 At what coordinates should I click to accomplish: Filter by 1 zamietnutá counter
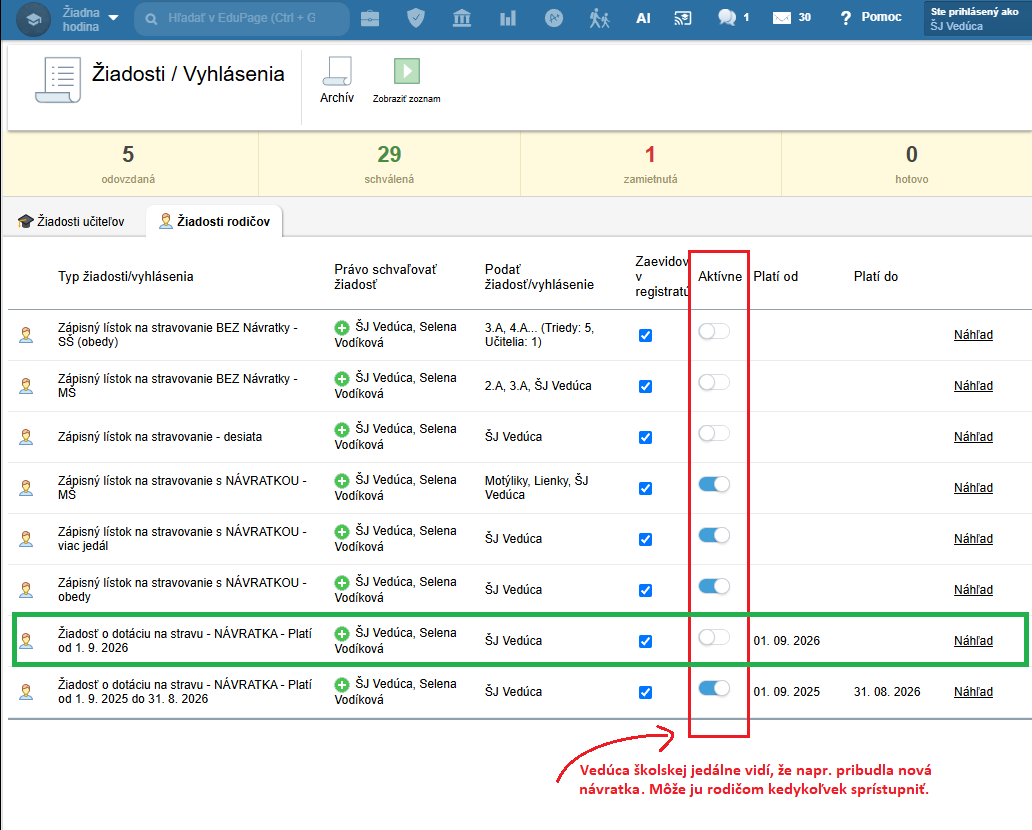[x=650, y=164]
